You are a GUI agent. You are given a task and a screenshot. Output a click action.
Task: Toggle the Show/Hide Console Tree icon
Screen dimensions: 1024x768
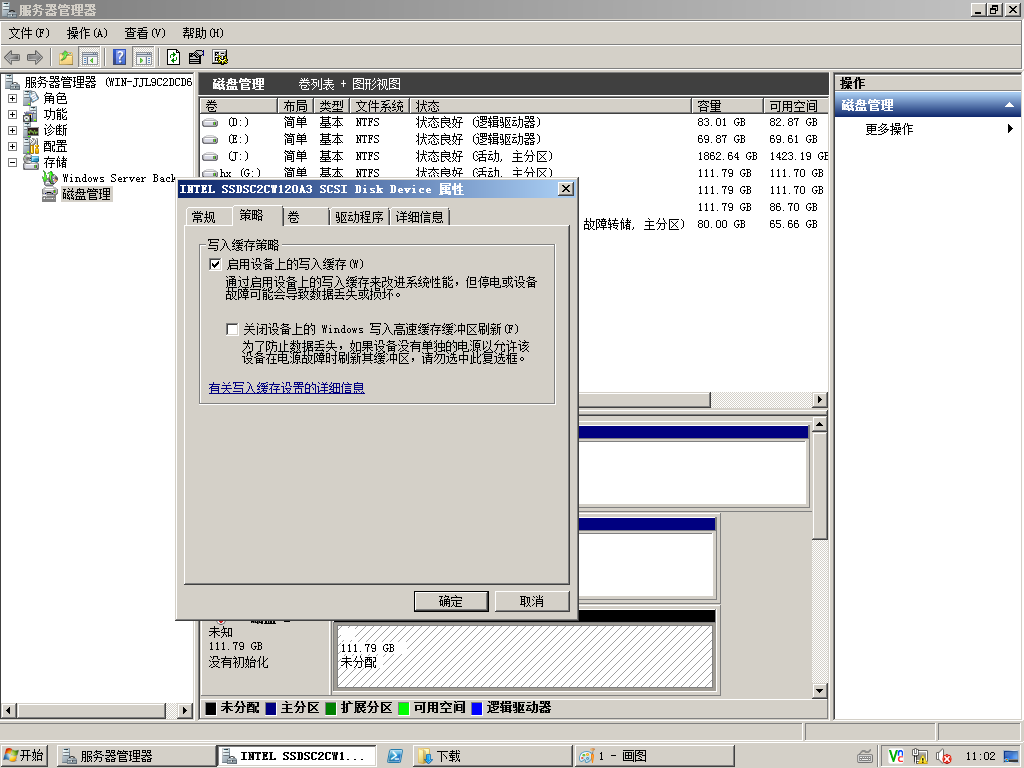90,57
